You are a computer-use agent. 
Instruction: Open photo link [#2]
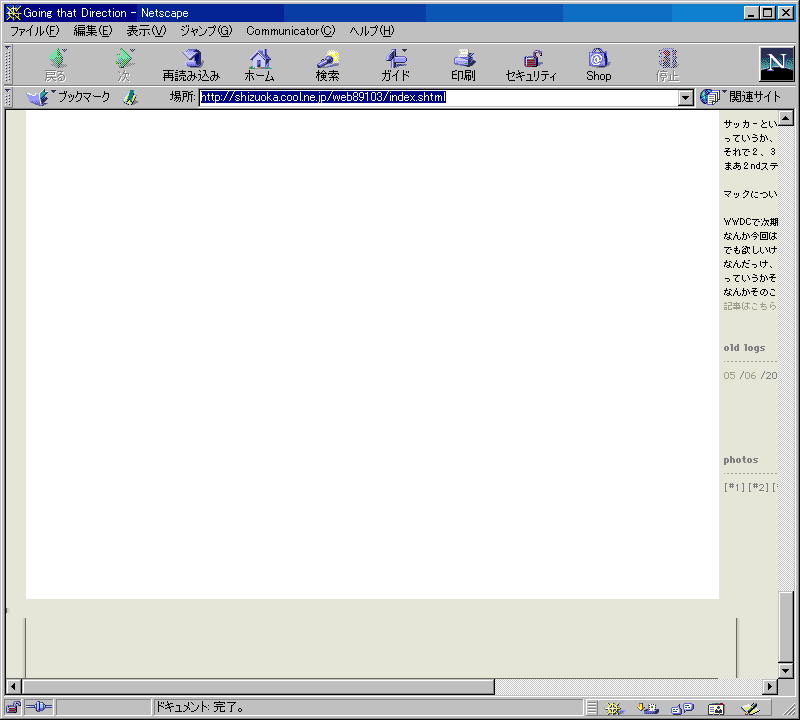(x=758, y=487)
